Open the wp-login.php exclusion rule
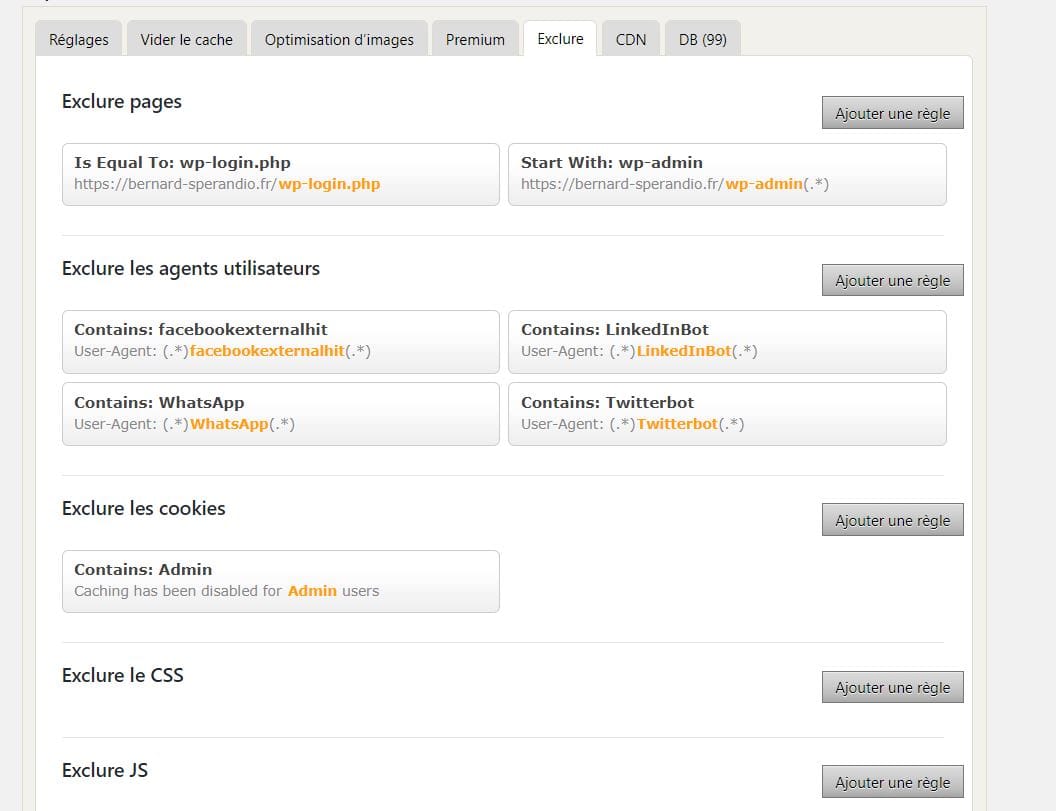 coord(281,174)
